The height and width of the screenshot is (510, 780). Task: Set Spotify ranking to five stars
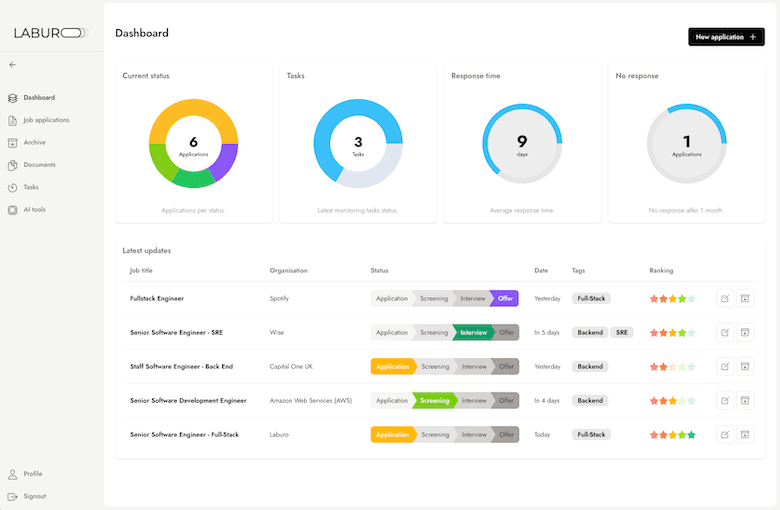691,298
